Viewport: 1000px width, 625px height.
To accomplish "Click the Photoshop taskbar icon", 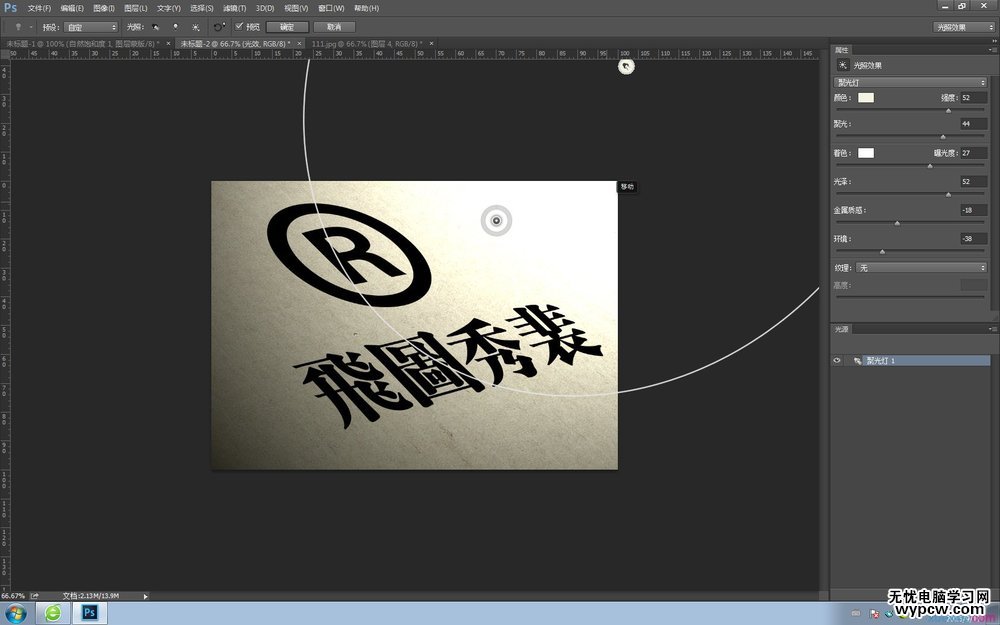I will [x=89, y=614].
